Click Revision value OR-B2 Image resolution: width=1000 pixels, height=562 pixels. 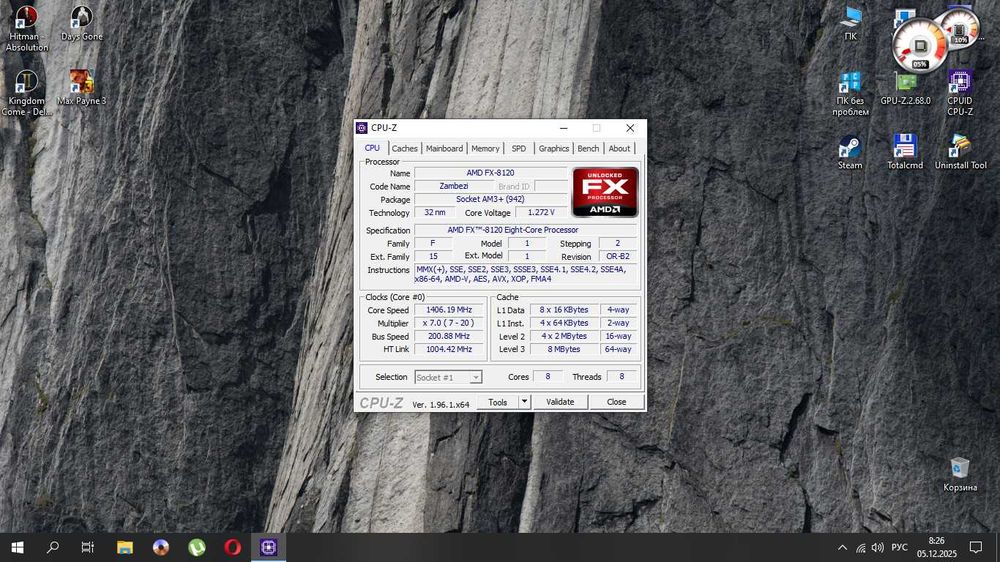tap(617, 256)
